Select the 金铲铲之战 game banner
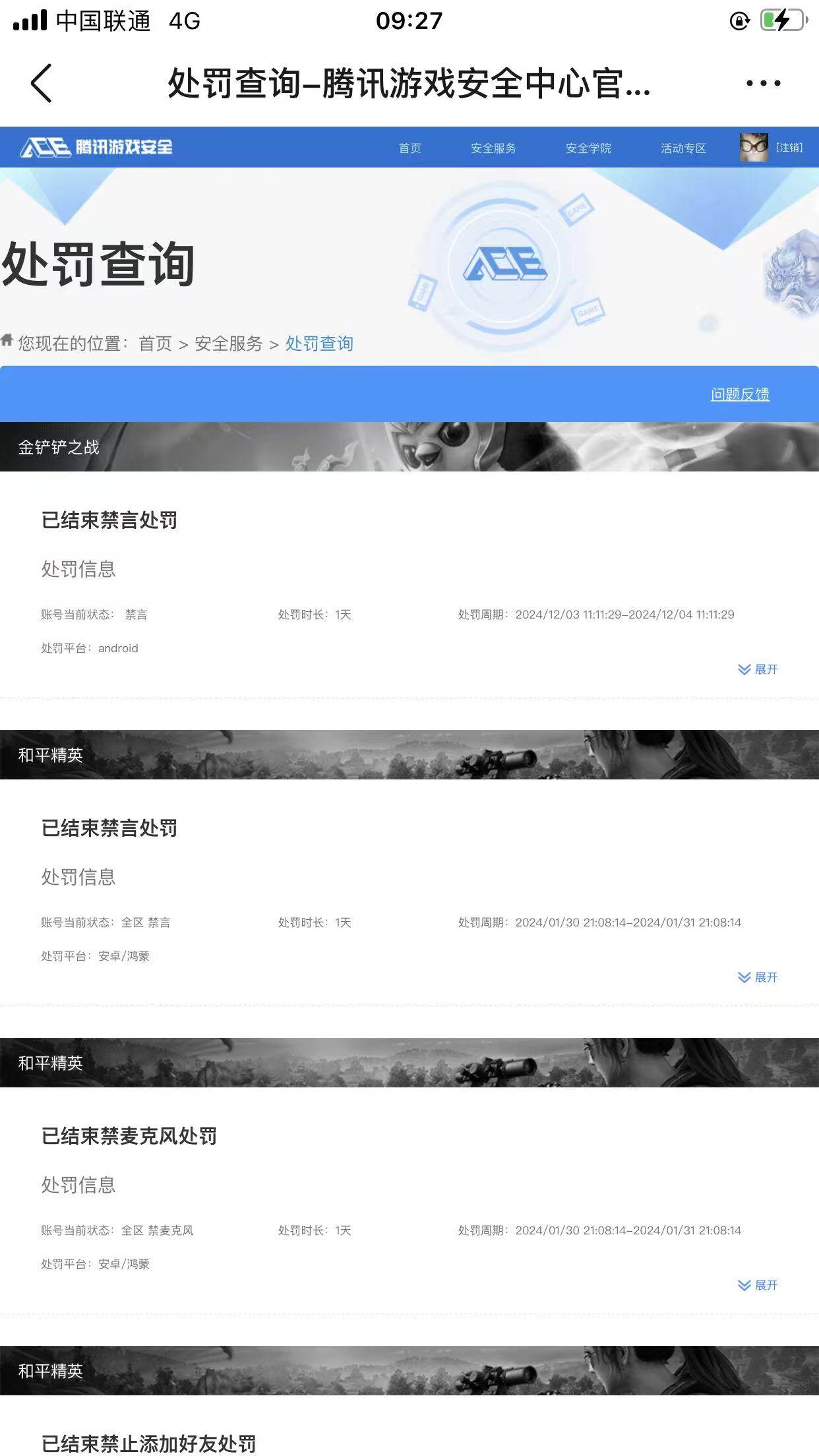Screen dimensions: 819x1456 409,446
